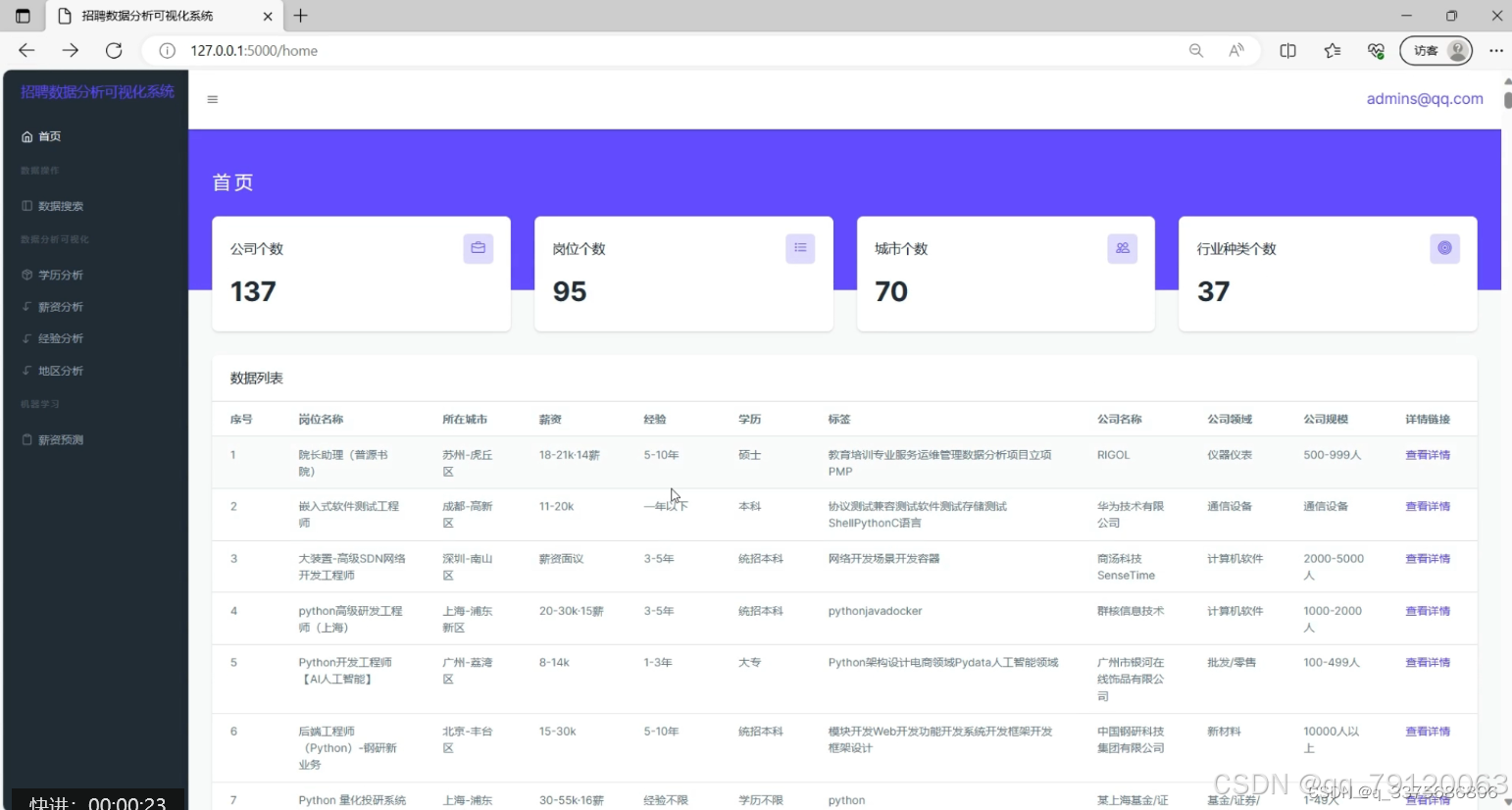
Task: Open 薪资预测 in sidebar
Action: (53, 439)
